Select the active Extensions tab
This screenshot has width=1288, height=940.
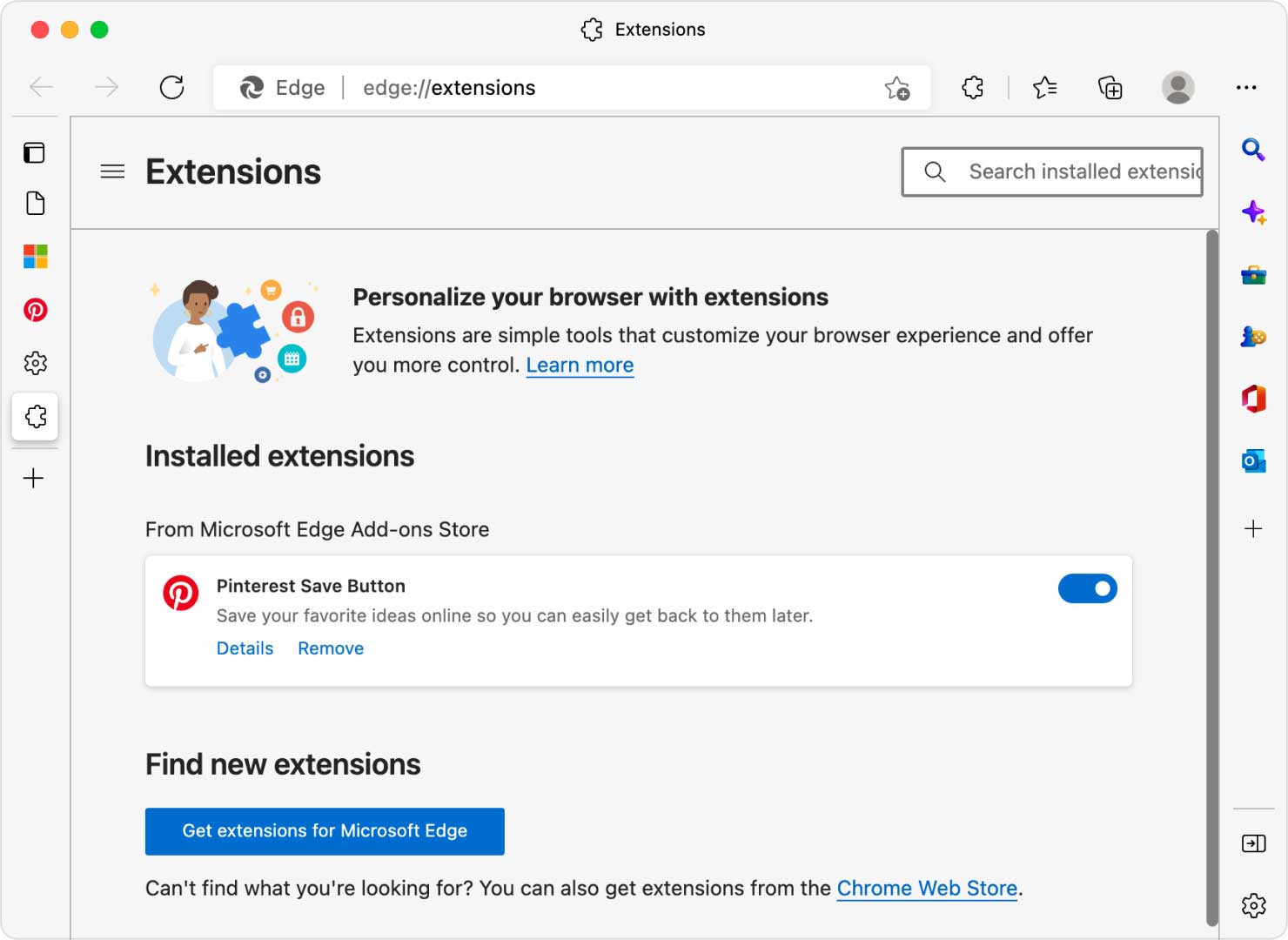(x=35, y=416)
